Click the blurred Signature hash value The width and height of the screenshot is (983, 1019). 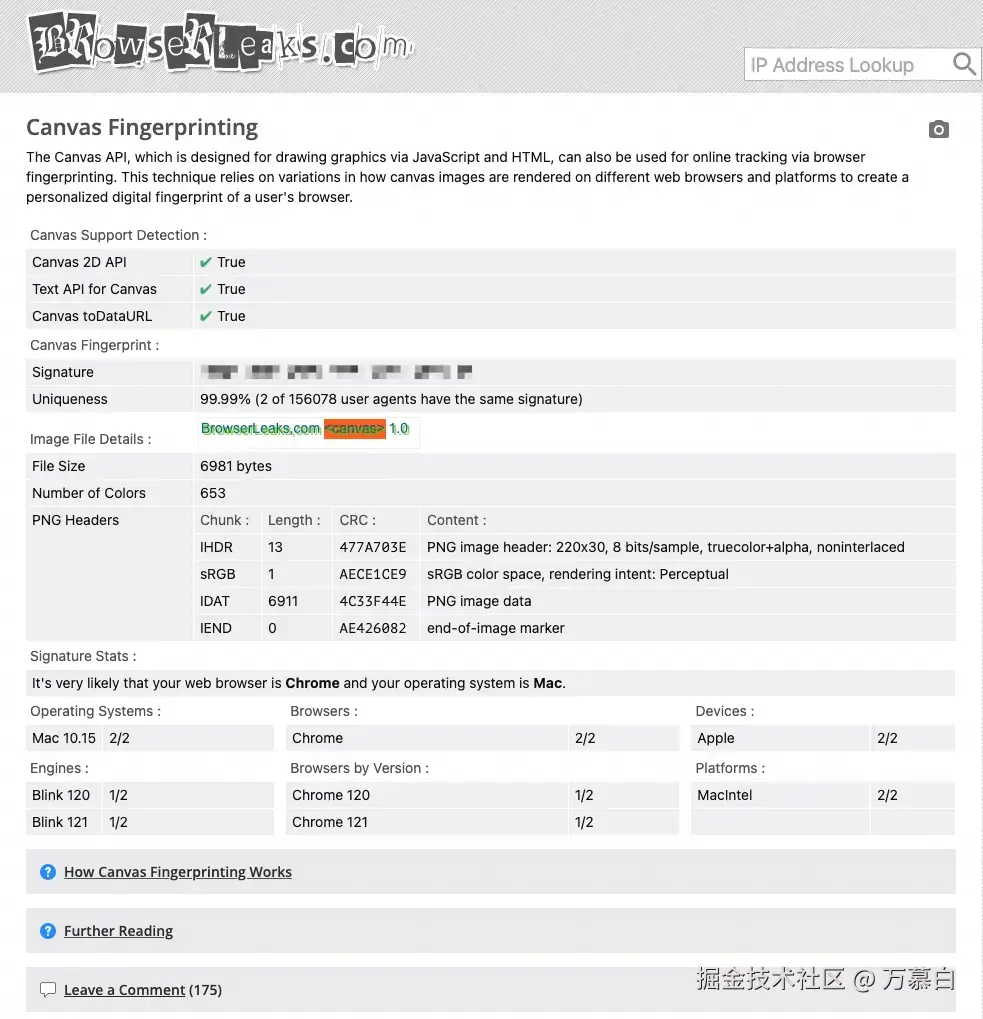pos(336,372)
